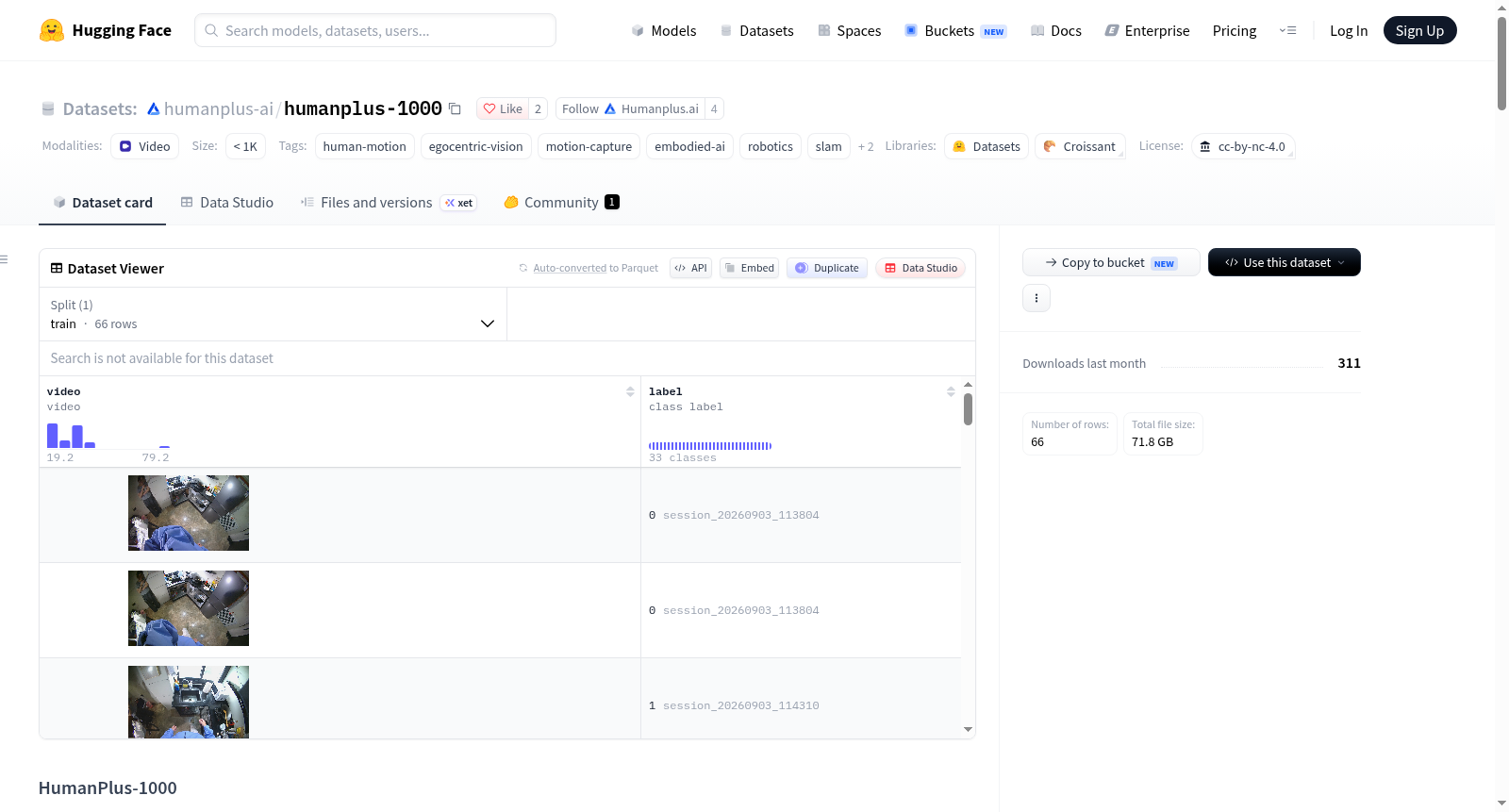This screenshot has width=1509, height=812.
Task: Open the session_20260903_114310 row video thumbnail
Action: (189, 702)
